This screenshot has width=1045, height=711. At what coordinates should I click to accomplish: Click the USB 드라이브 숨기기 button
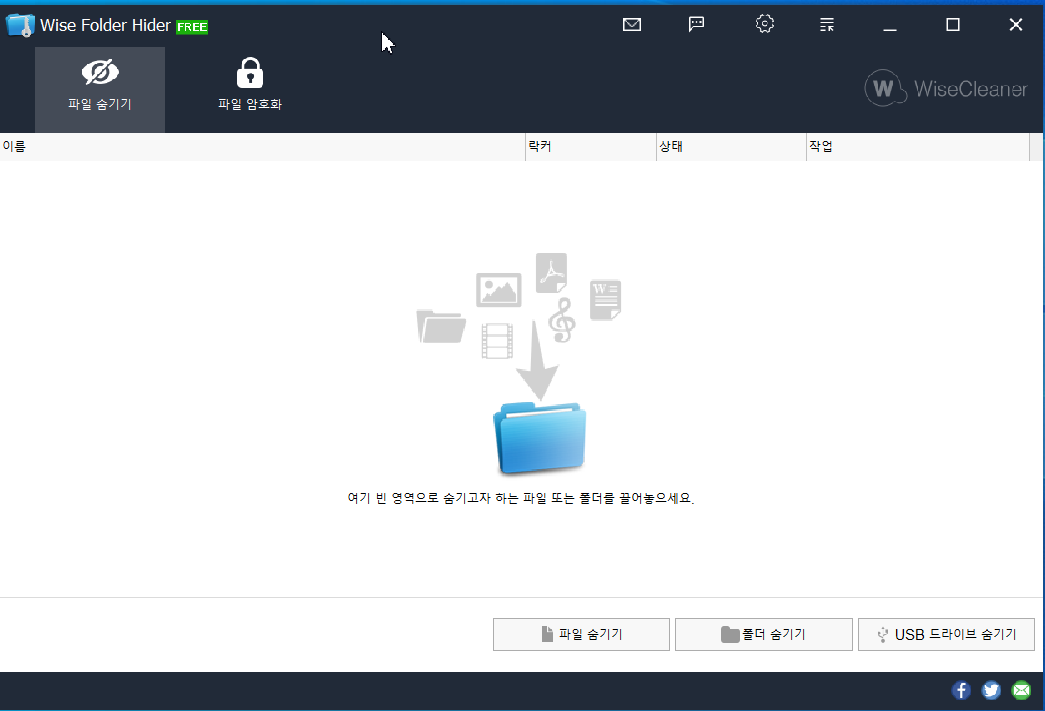coord(946,634)
